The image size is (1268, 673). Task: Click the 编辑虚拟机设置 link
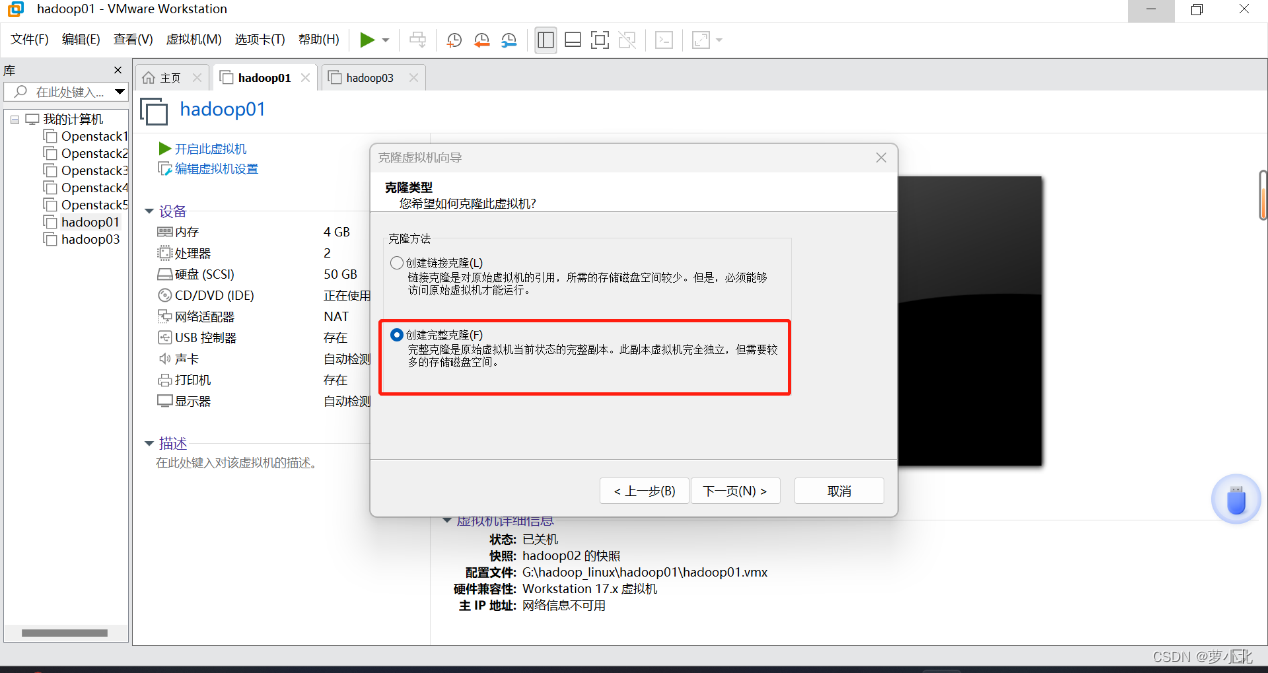[x=217, y=169]
